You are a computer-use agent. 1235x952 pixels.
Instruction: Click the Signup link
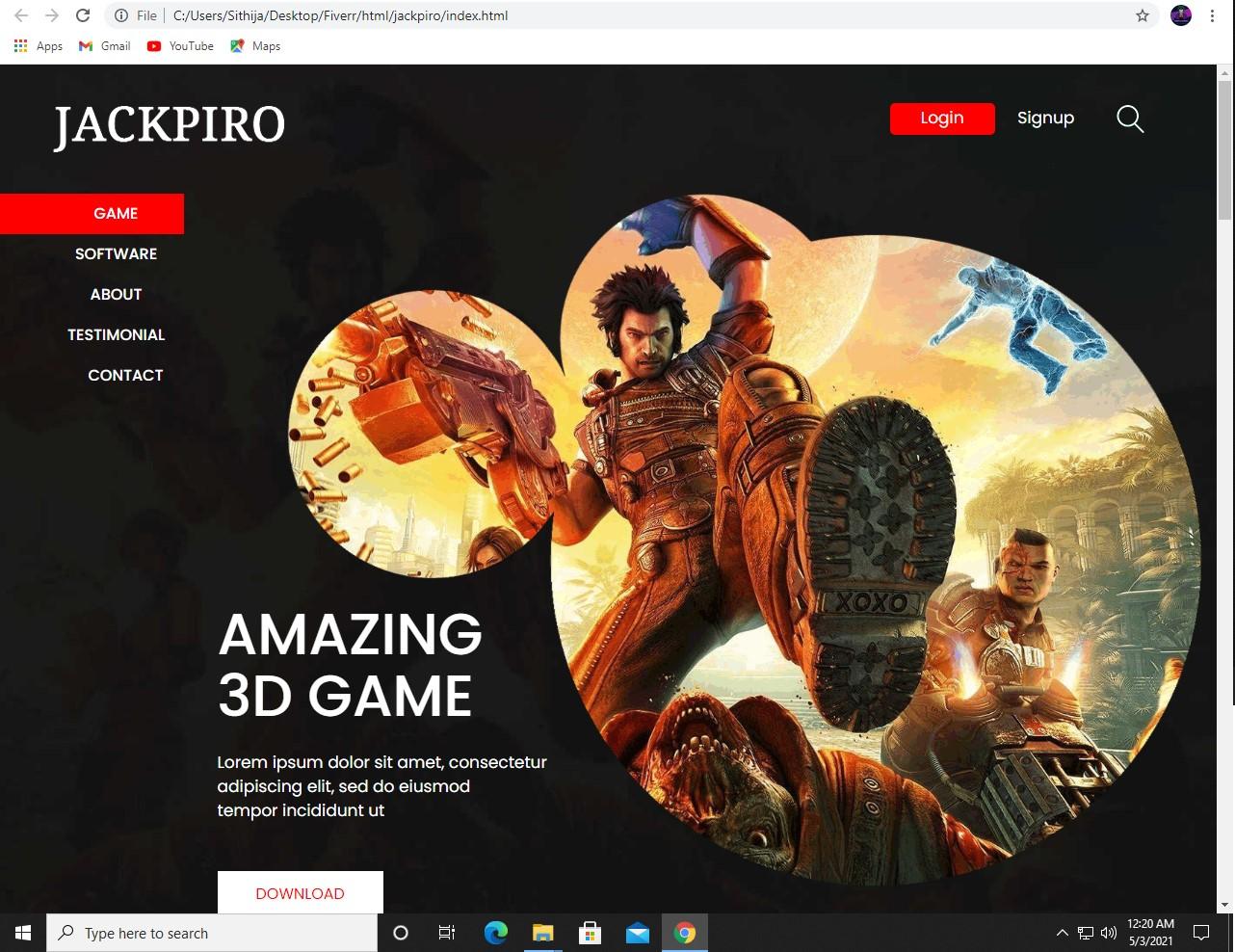point(1045,118)
